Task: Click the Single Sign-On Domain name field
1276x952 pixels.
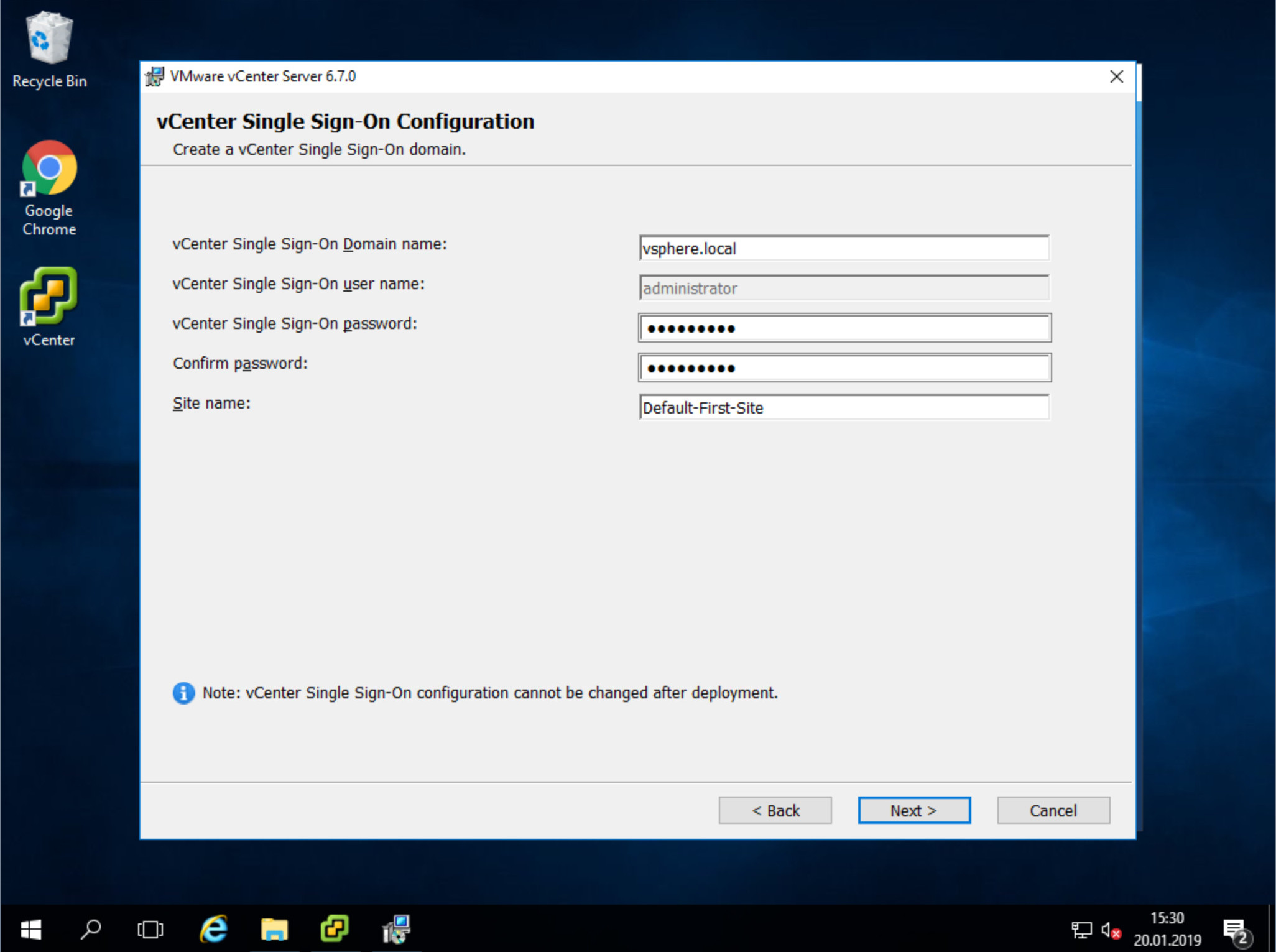Action: point(843,248)
